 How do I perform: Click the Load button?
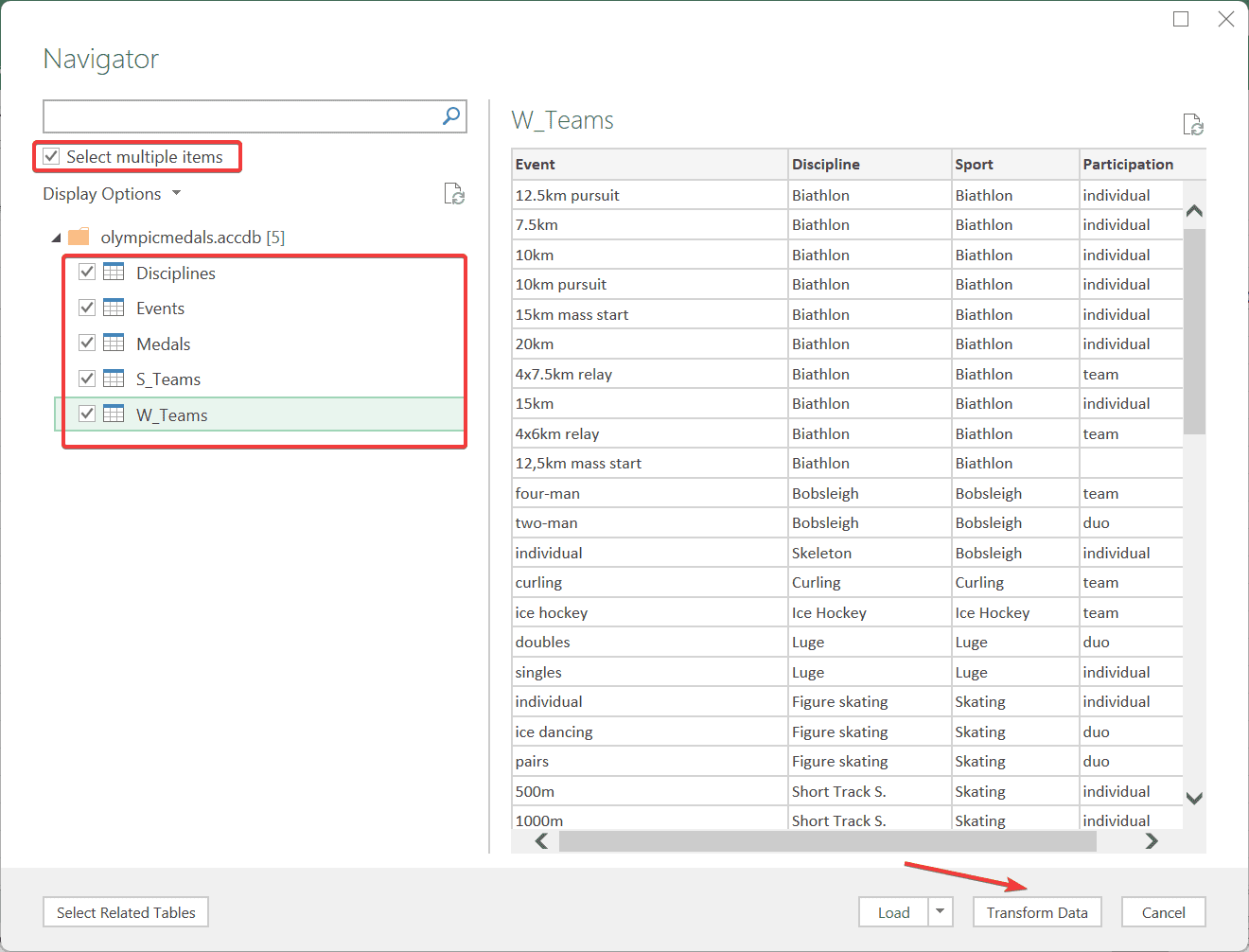tap(894, 912)
